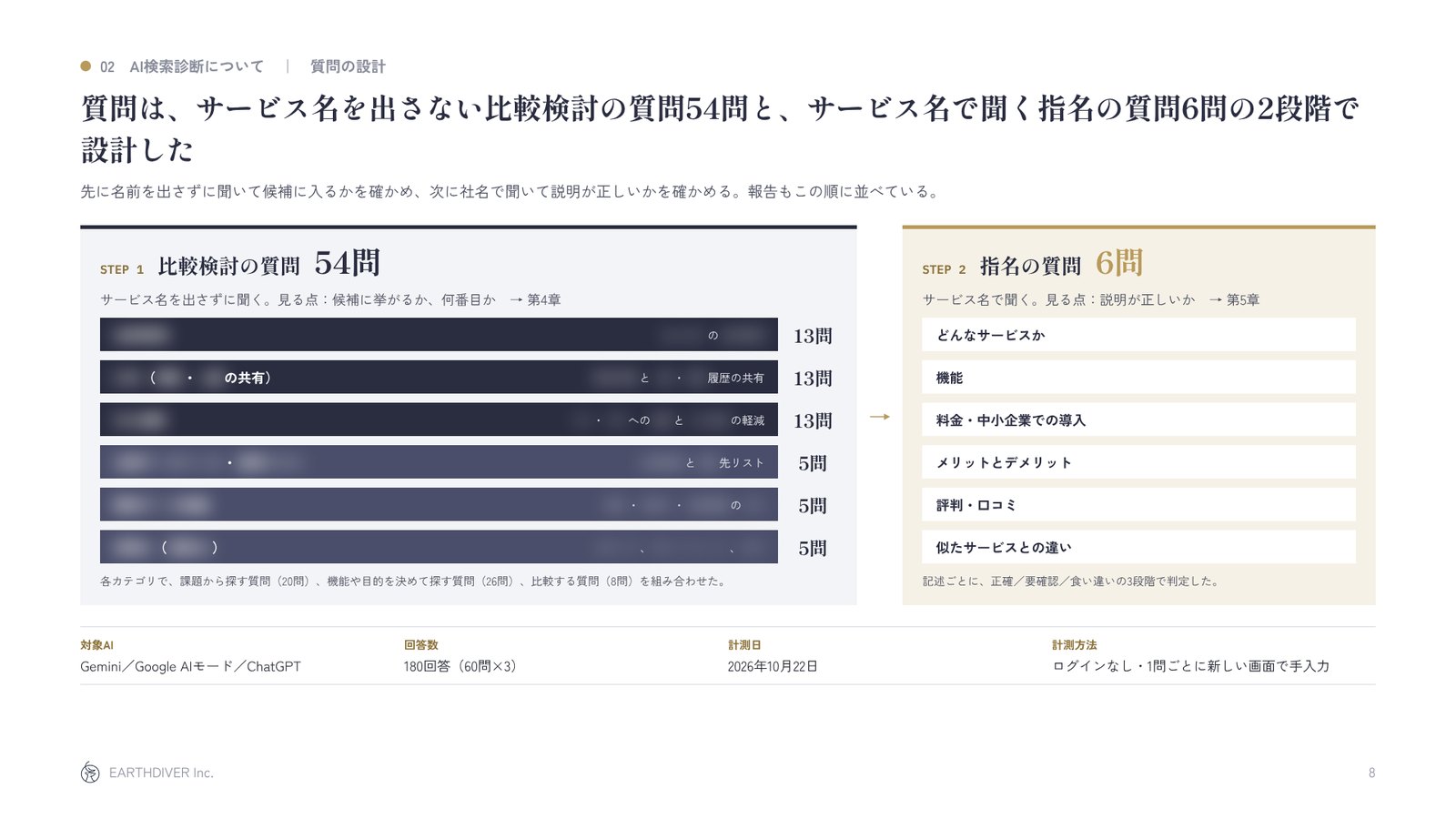1456x819 pixels.
Task: Click the '対象AI' label
Action: 96,644
